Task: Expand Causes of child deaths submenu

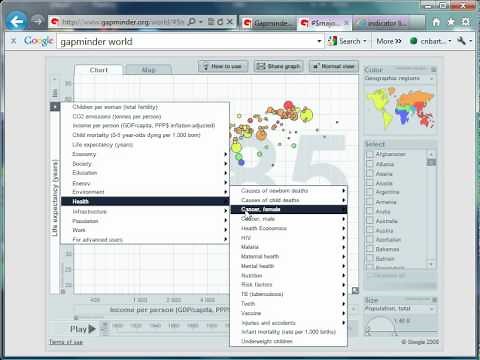Action: point(289,200)
